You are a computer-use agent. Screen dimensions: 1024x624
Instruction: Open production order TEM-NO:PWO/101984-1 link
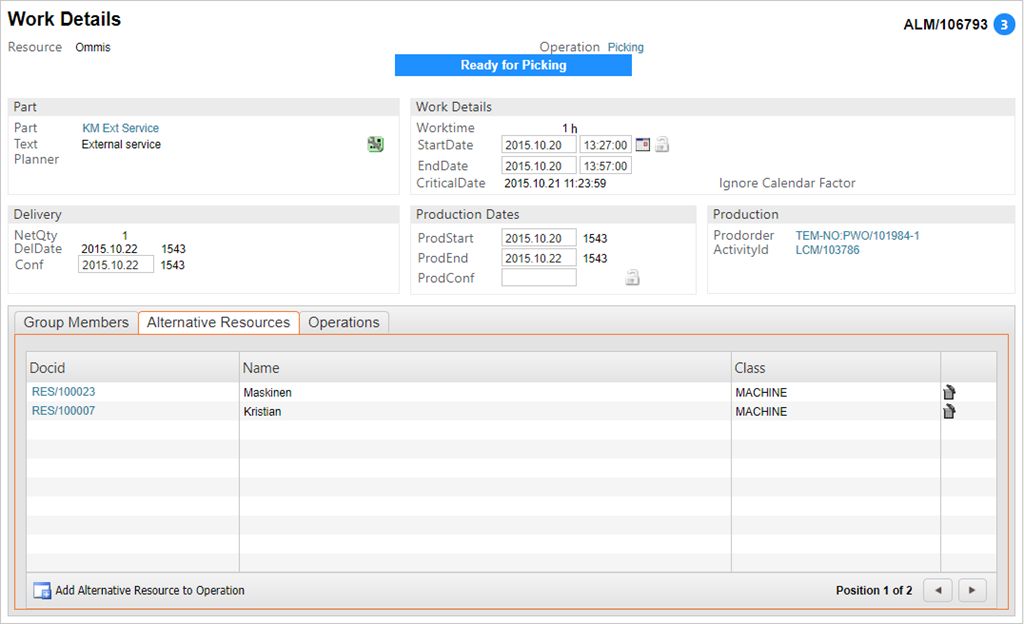click(857, 236)
